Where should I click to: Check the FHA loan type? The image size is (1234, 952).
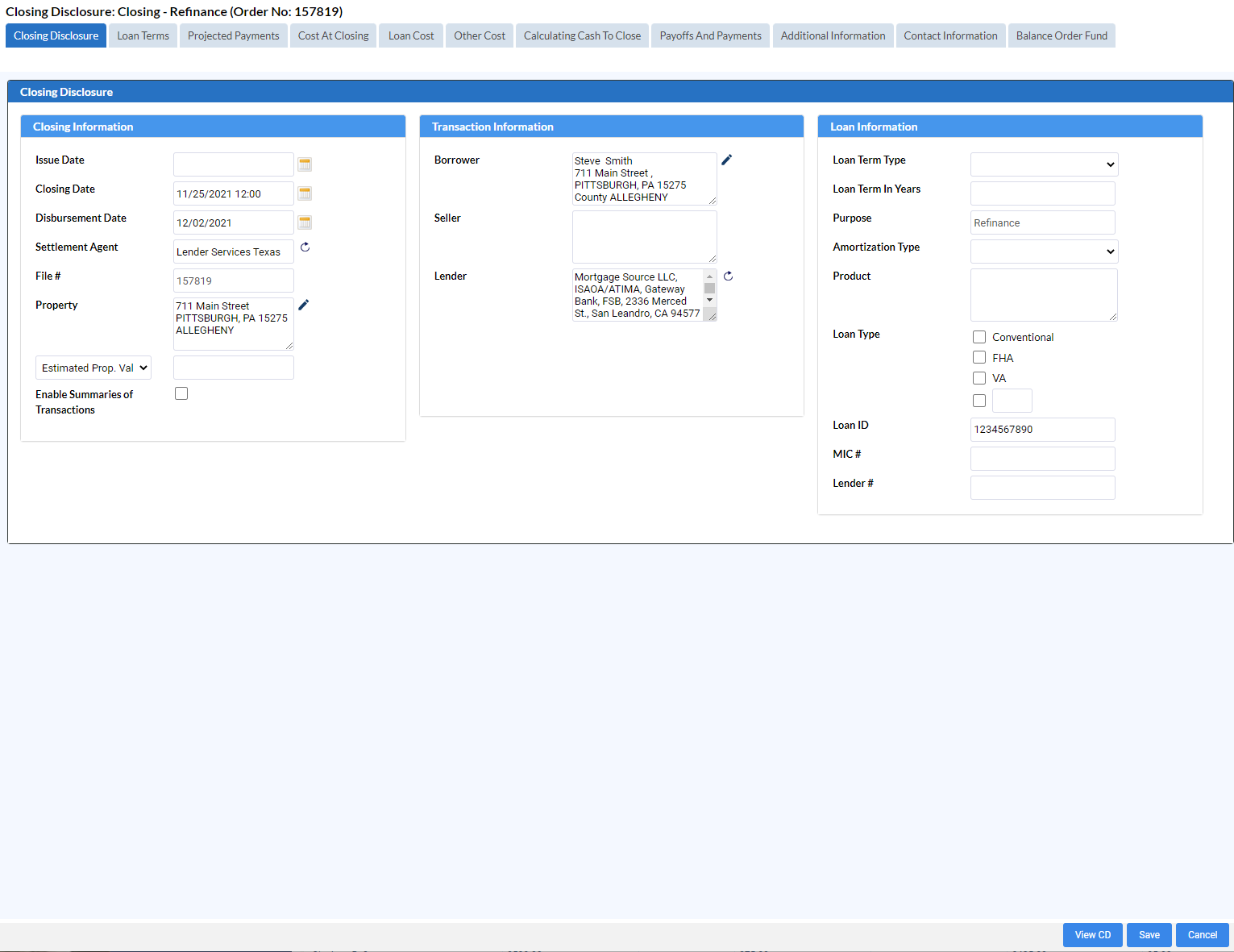pyautogui.click(x=979, y=357)
